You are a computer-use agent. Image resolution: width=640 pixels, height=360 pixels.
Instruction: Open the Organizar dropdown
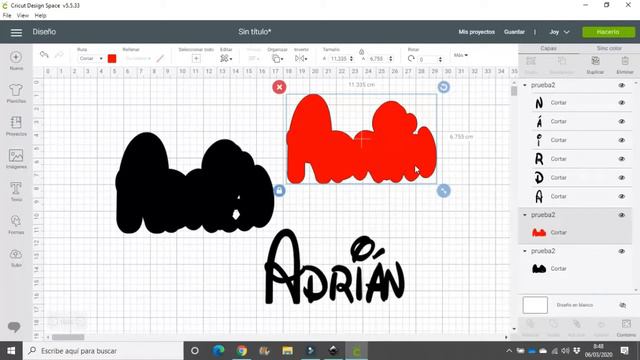click(278, 59)
